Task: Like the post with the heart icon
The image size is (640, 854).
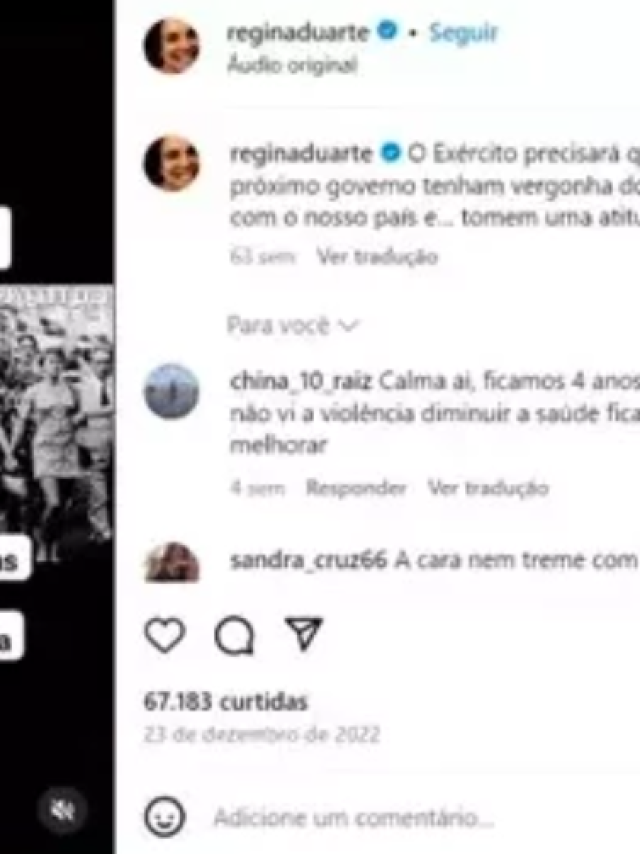Action: pos(164,635)
